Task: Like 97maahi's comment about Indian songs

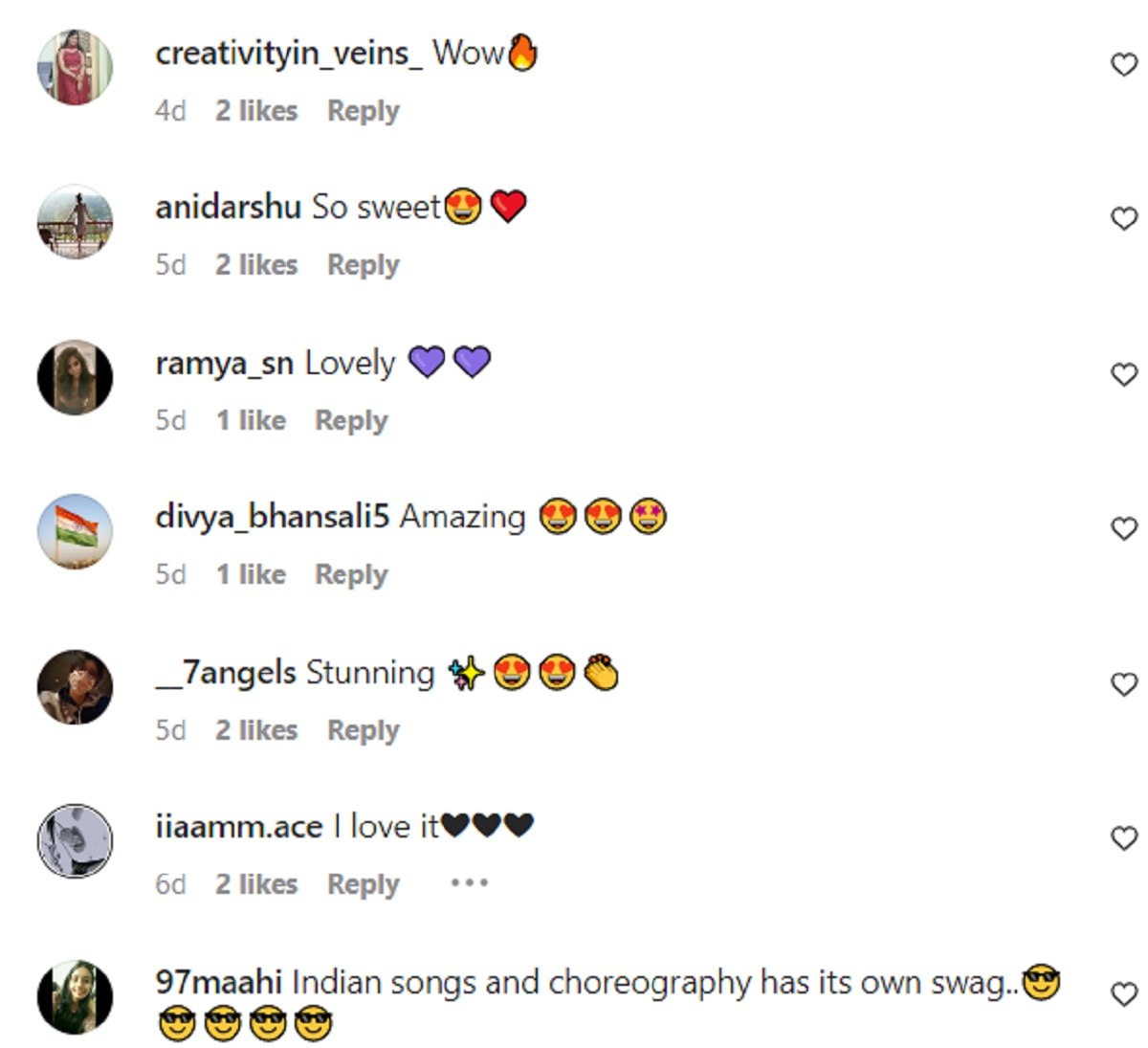Action: (1123, 994)
